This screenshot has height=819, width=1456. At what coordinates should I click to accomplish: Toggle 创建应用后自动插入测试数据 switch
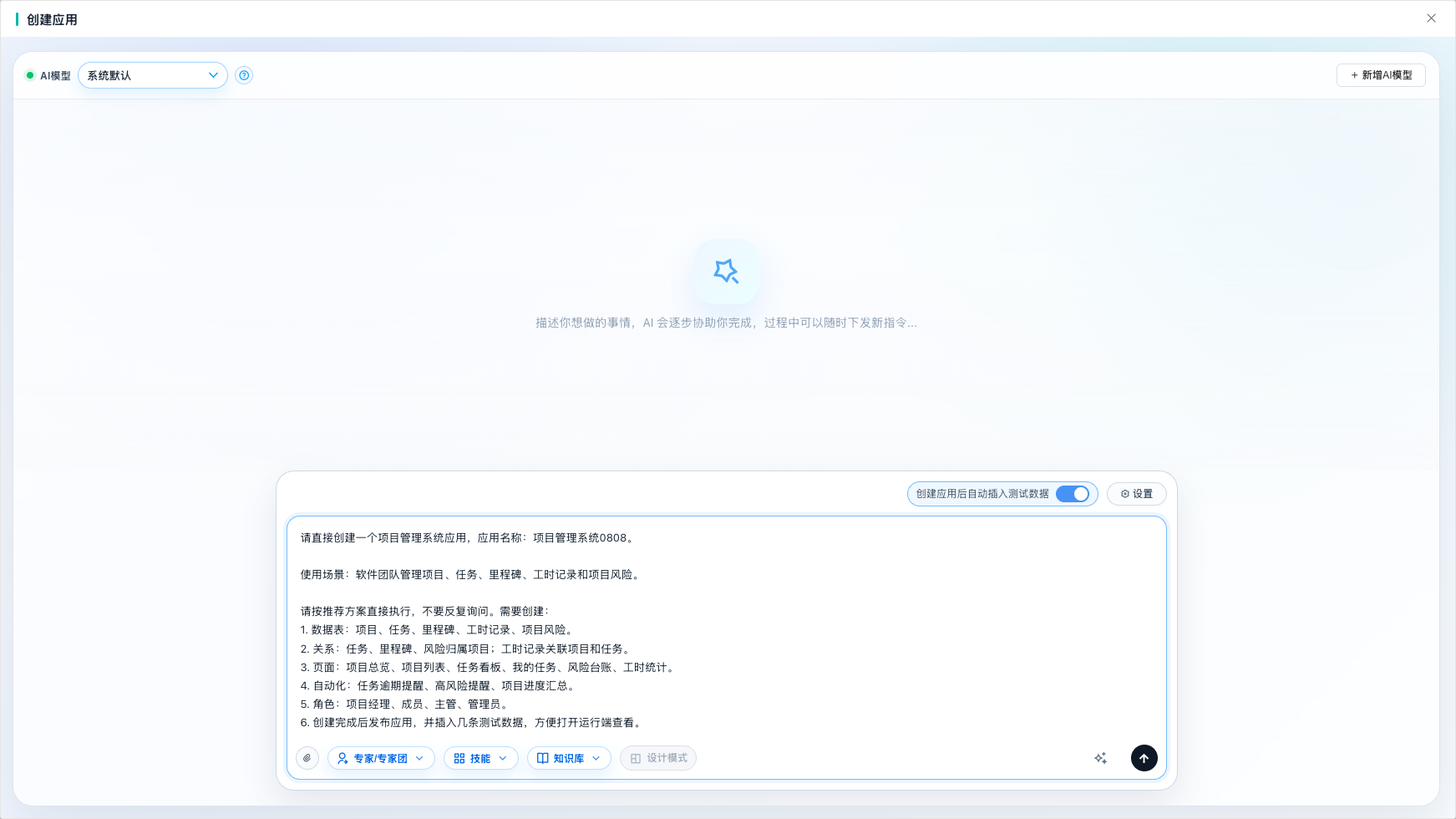click(1073, 494)
